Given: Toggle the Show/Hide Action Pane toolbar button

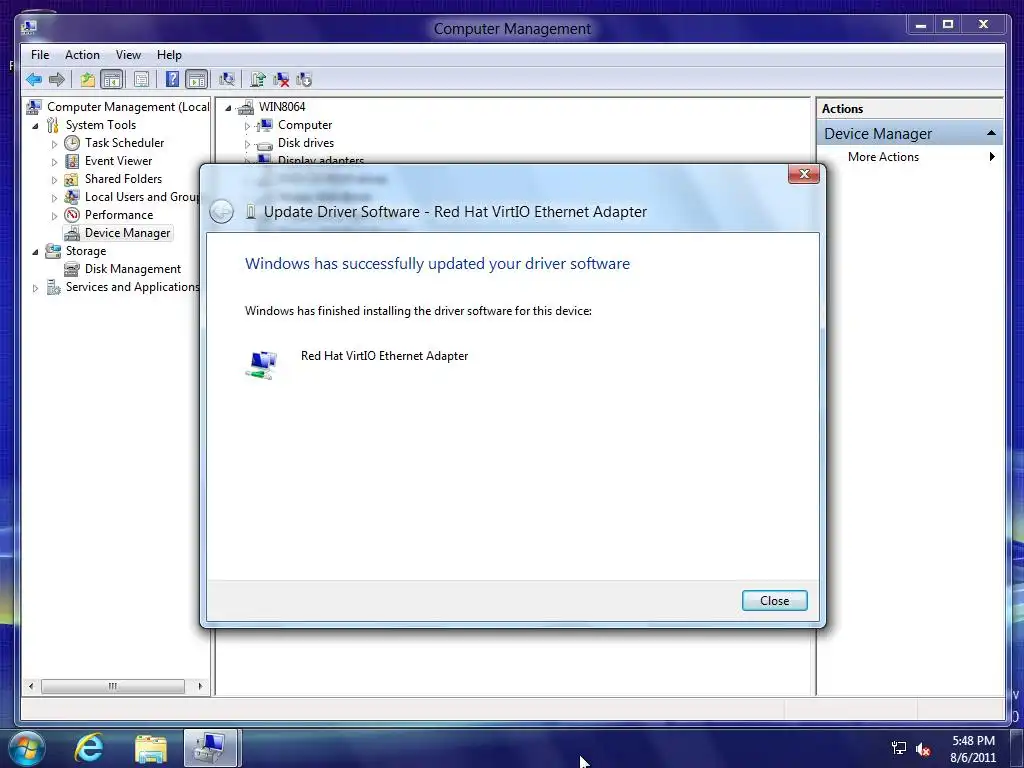Looking at the screenshot, I should click(197, 80).
